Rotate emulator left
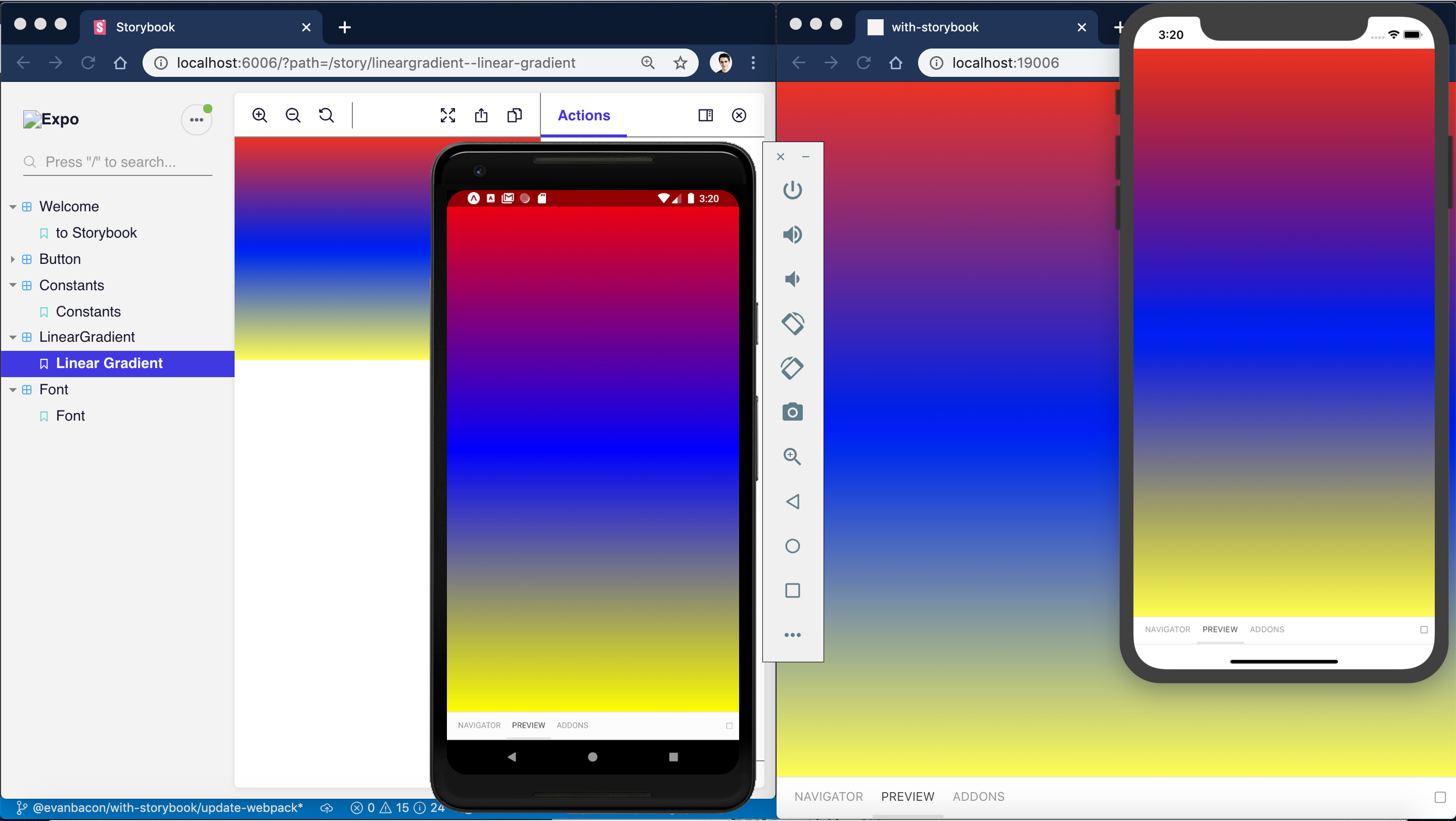 [792, 323]
